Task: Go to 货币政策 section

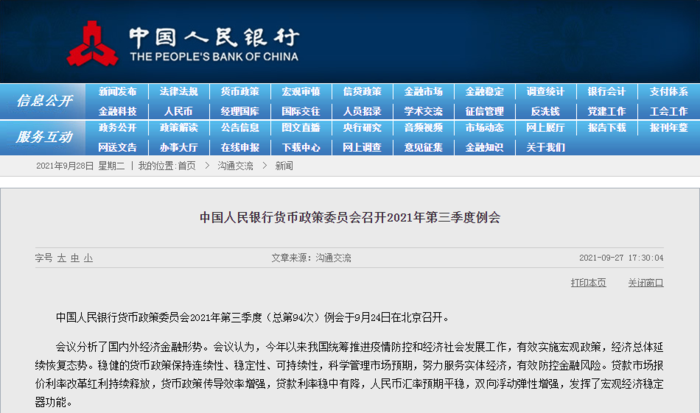Action: 240,92
